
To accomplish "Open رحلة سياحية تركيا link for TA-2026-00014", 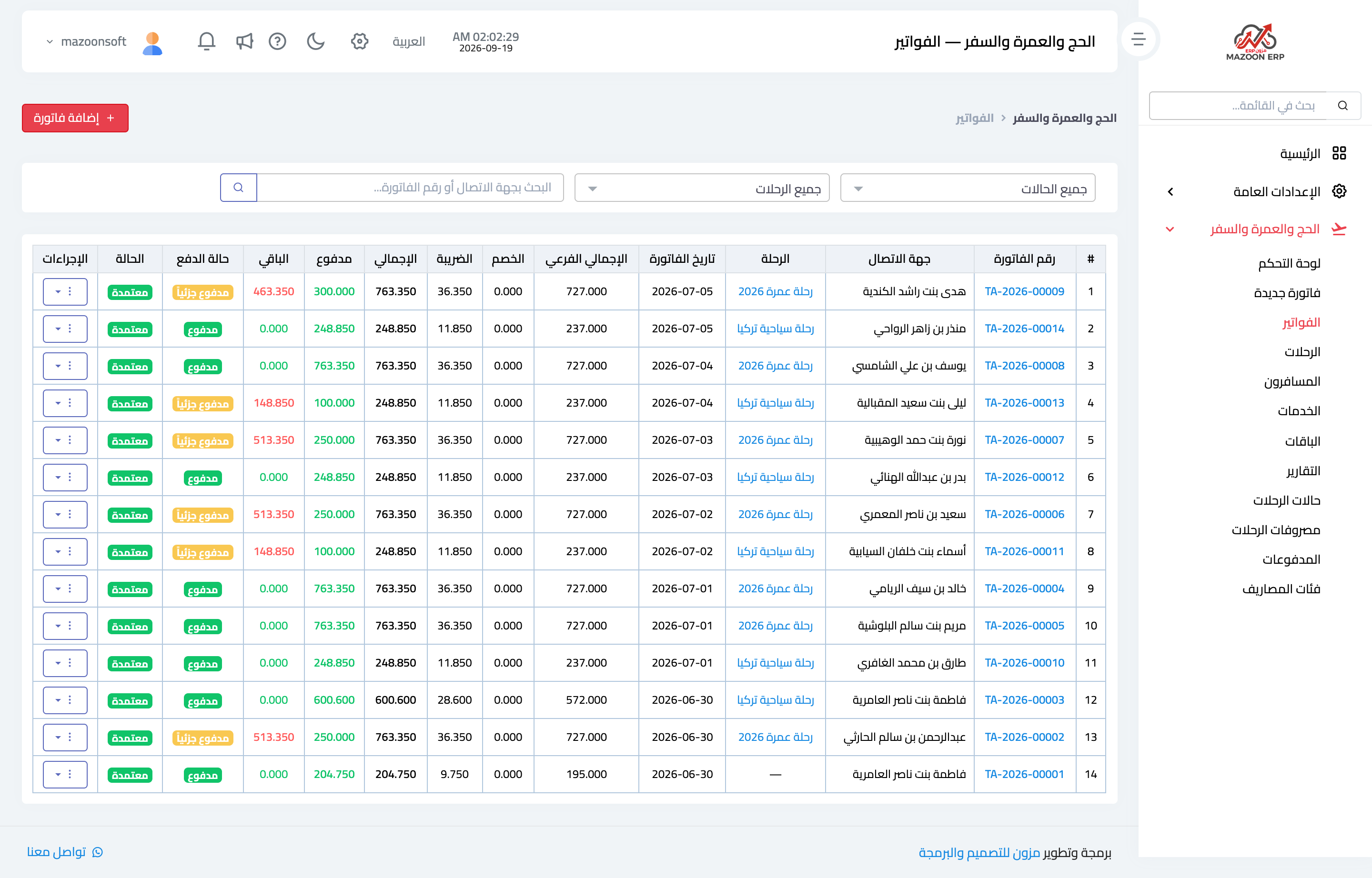I will click(775, 329).
